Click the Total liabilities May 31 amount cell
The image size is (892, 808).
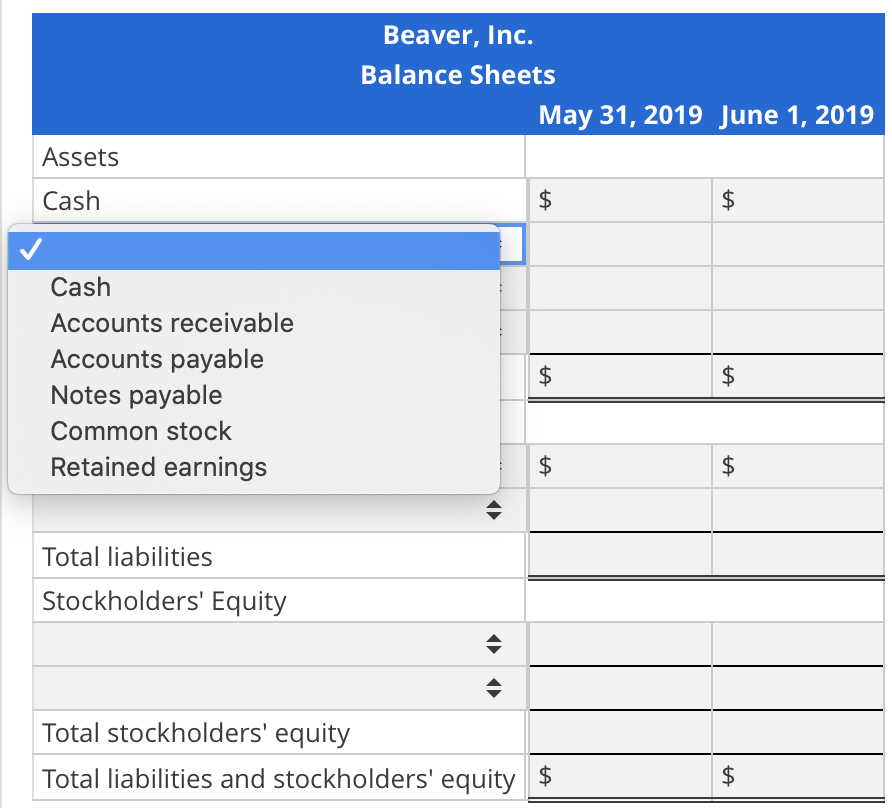(618, 555)
